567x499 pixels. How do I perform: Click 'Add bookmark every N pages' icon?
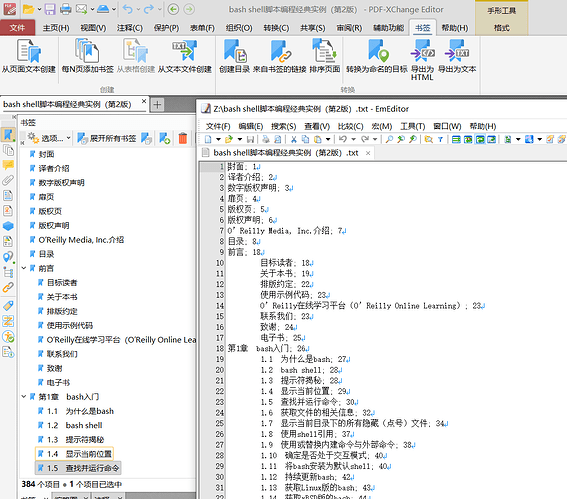coord(88,56)
